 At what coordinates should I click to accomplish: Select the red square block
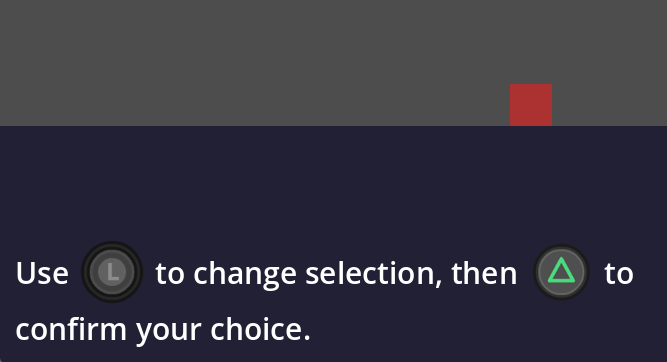click(x=531, y=105)
